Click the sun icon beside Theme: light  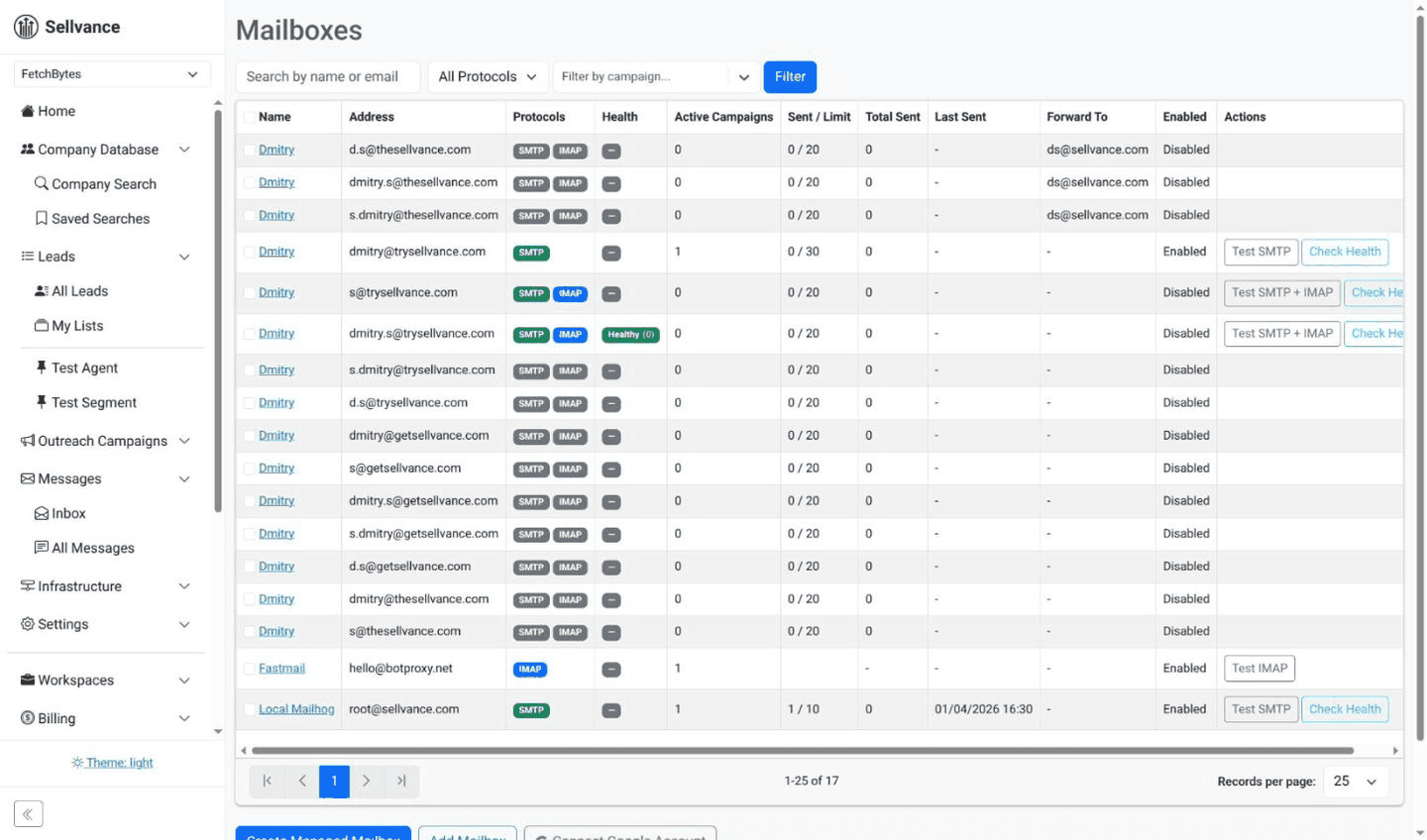[x=77, y=763]
